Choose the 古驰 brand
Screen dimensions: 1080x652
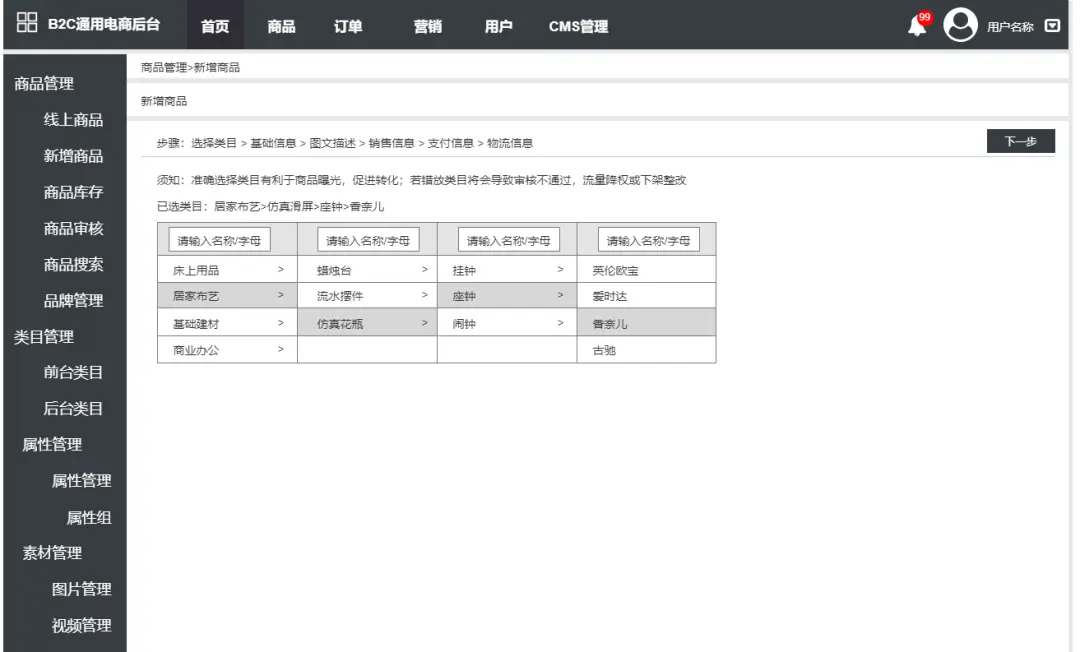point(604,350)
